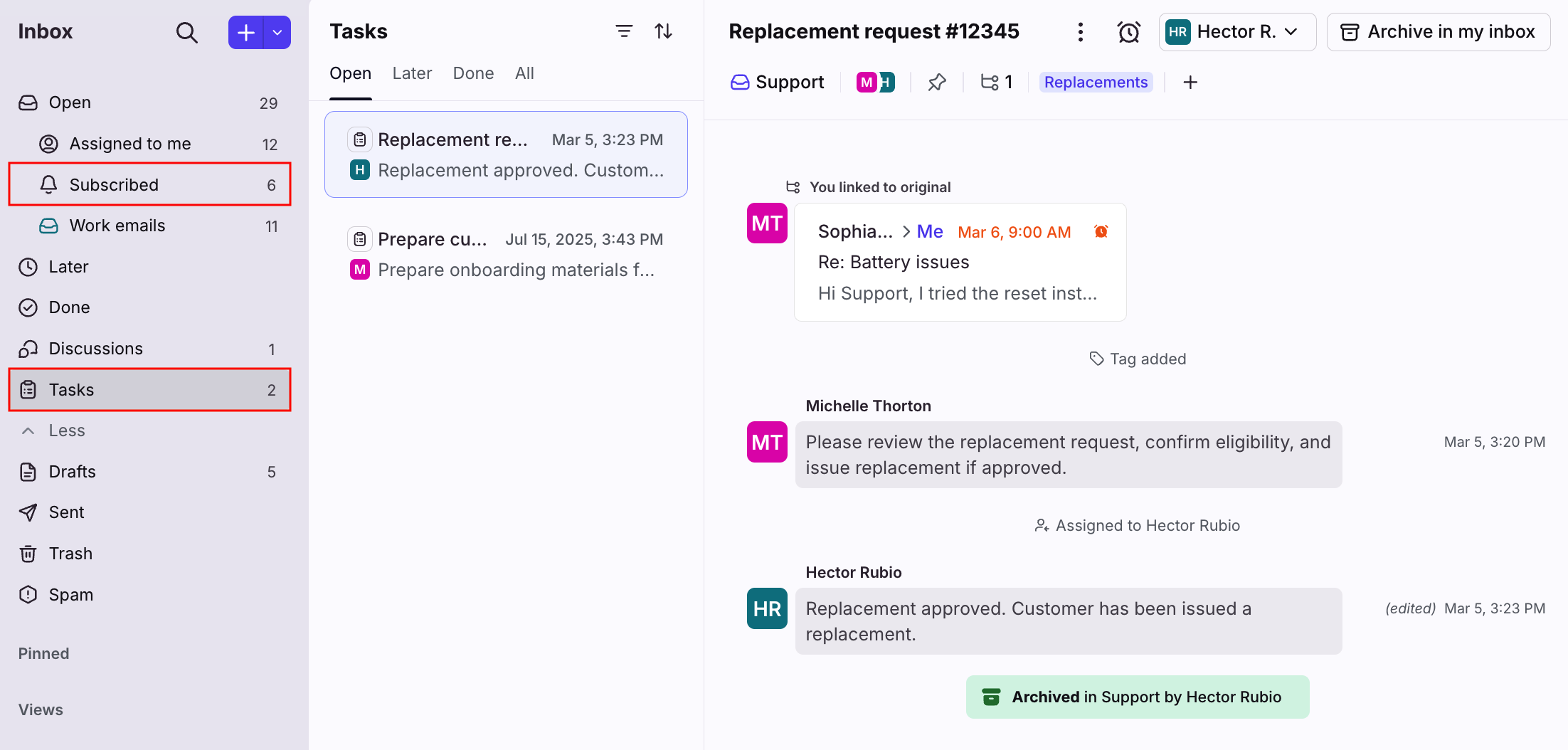
Task: Click the sort order arrows icon
Action: (x=663, y=31)
